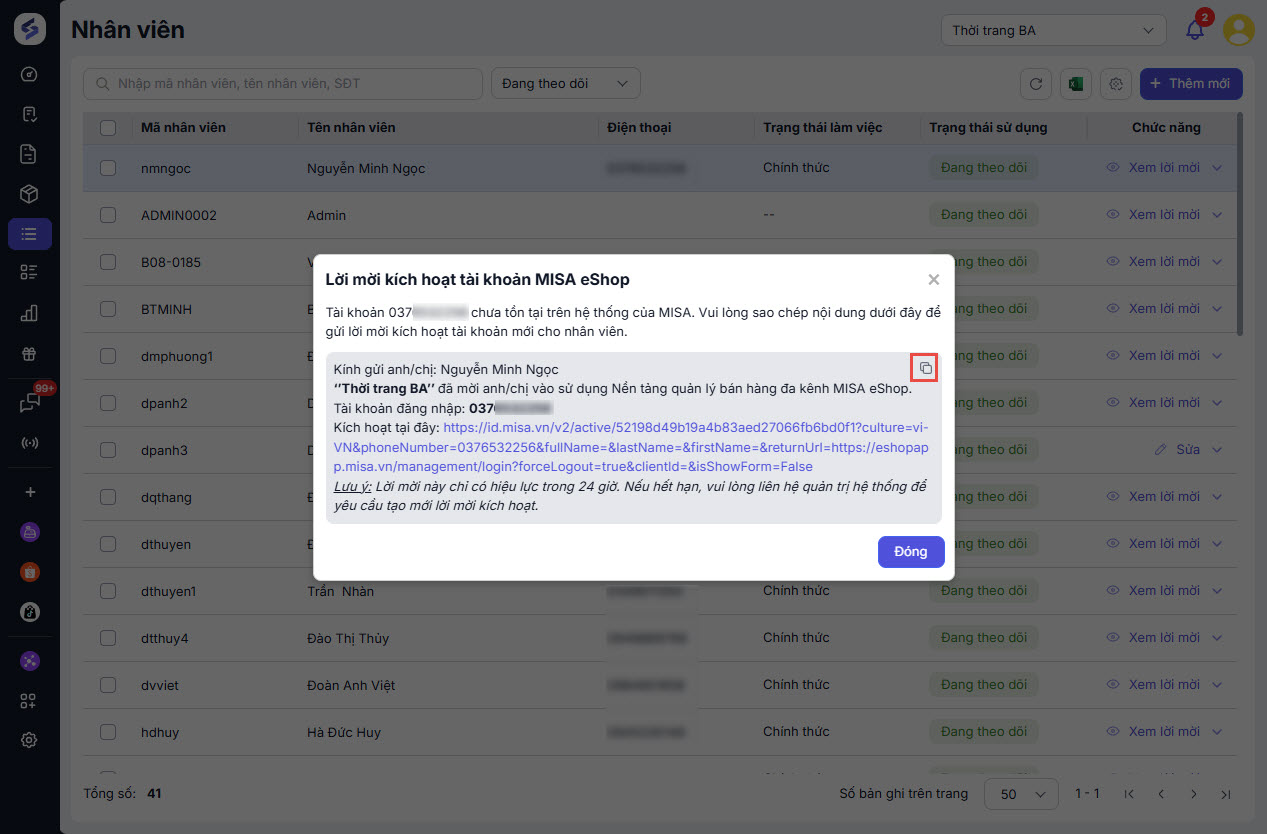Toggle the select-all checkbox in the table header
The width and height of the screenshot is (1267, 834).
click(108, 128)
